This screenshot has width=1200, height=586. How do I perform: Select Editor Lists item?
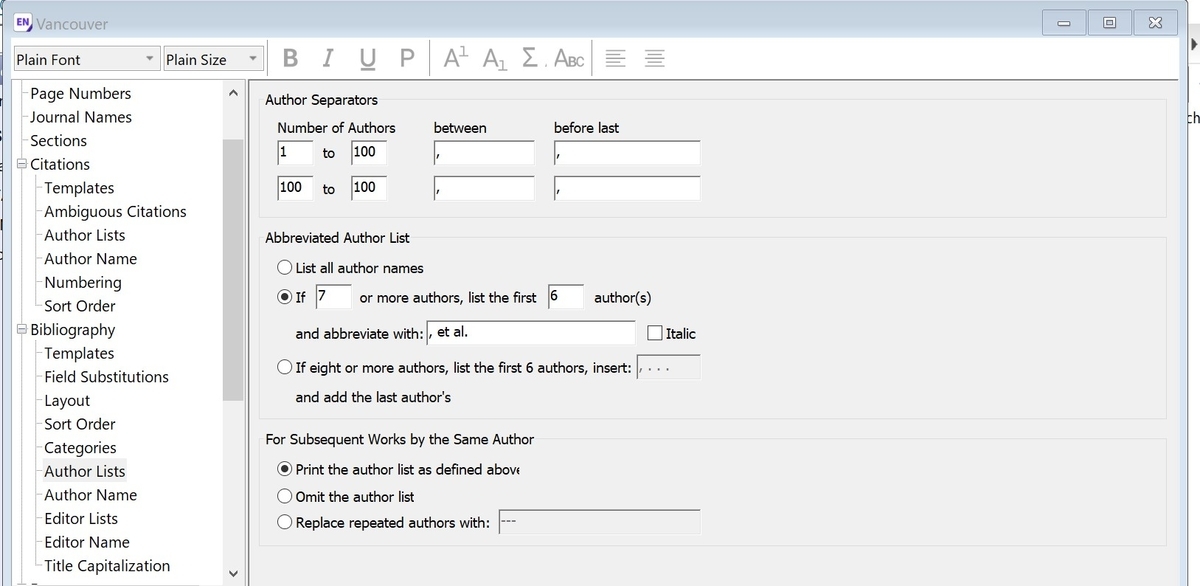pos(81,519)
